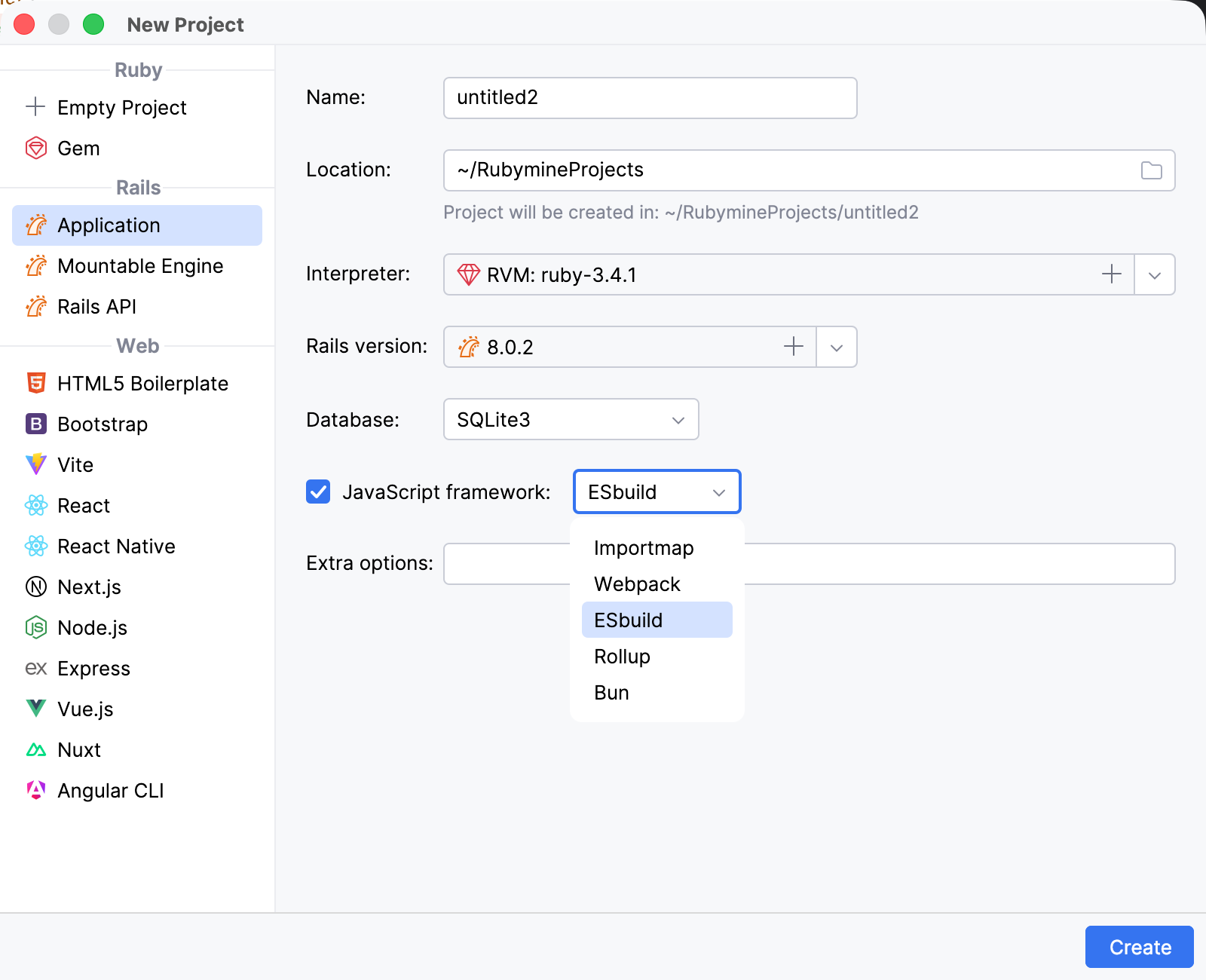Select Rails API project type
1206x980 pixels.
137,306
